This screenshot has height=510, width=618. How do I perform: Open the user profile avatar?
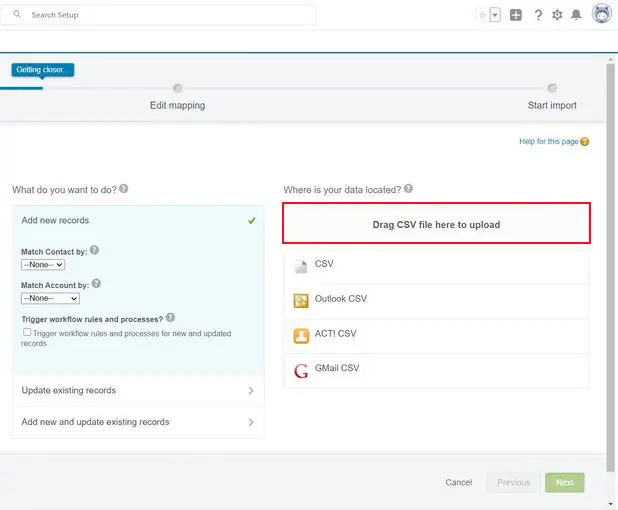601,14
